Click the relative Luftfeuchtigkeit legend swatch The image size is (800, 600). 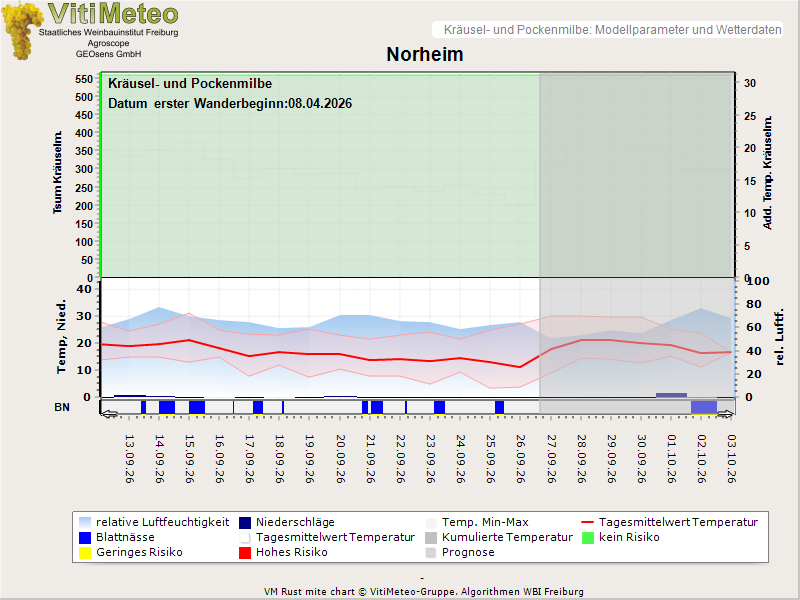tap(85, 522)
